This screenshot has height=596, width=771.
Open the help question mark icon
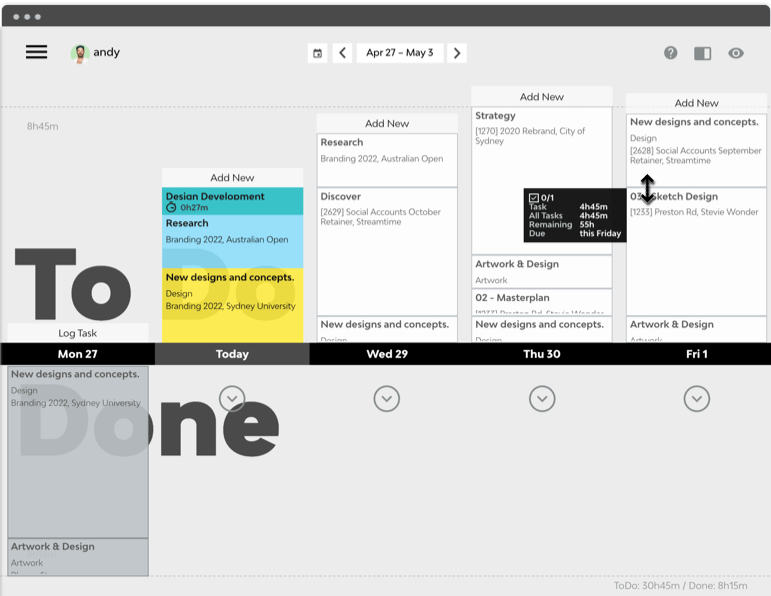point(671,53)
